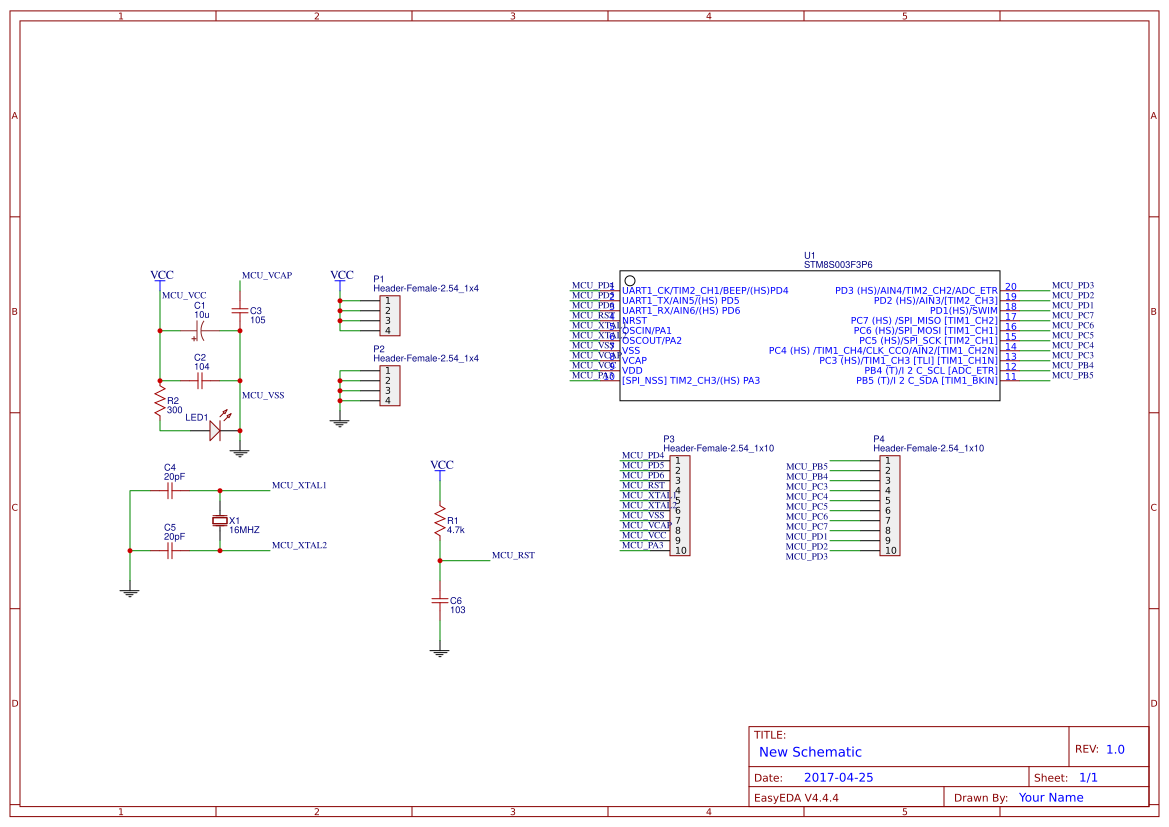The width and height of the screenshot is (1169, 827).
Task: Click the MCU_VSS net label beside C2
Action: tap(263, 396)
